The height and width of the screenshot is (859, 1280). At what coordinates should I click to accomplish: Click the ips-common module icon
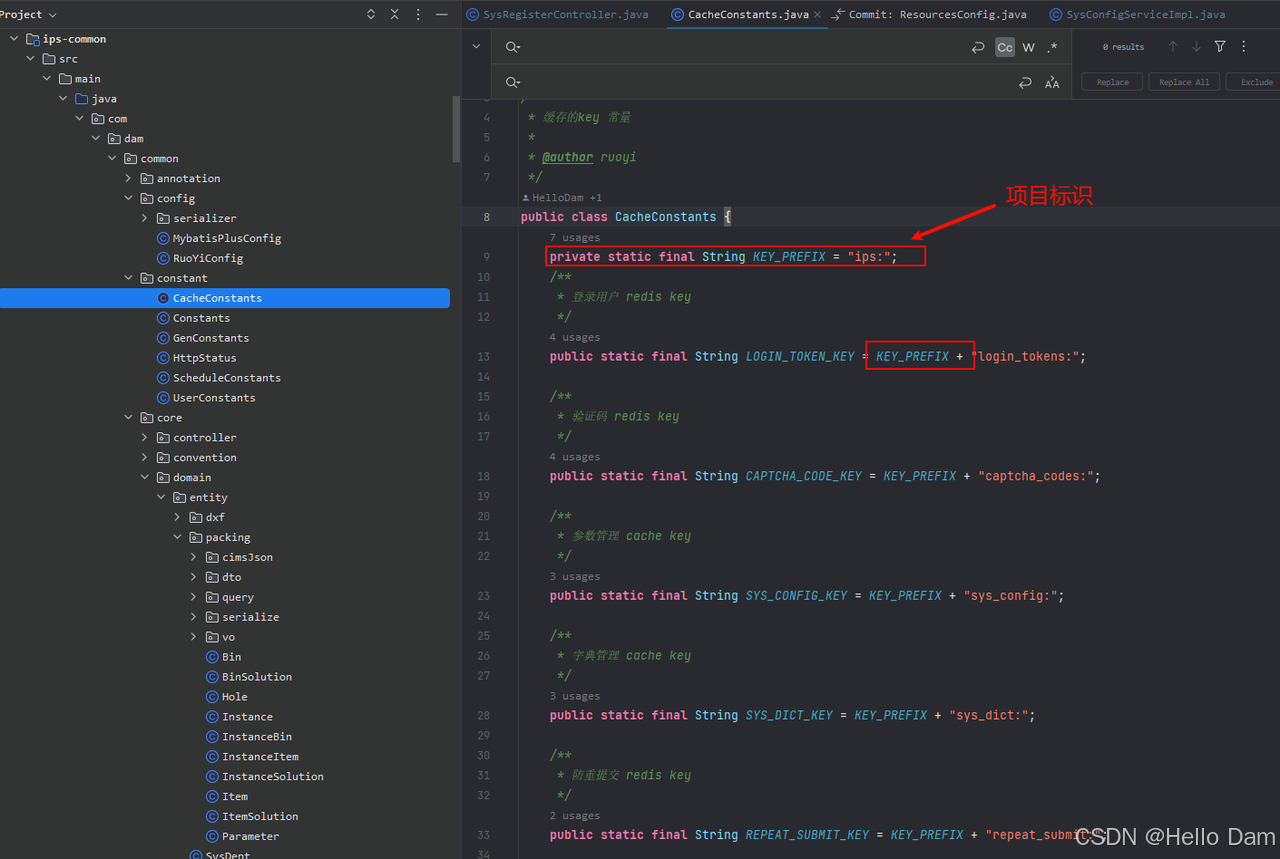click(32, 39)
